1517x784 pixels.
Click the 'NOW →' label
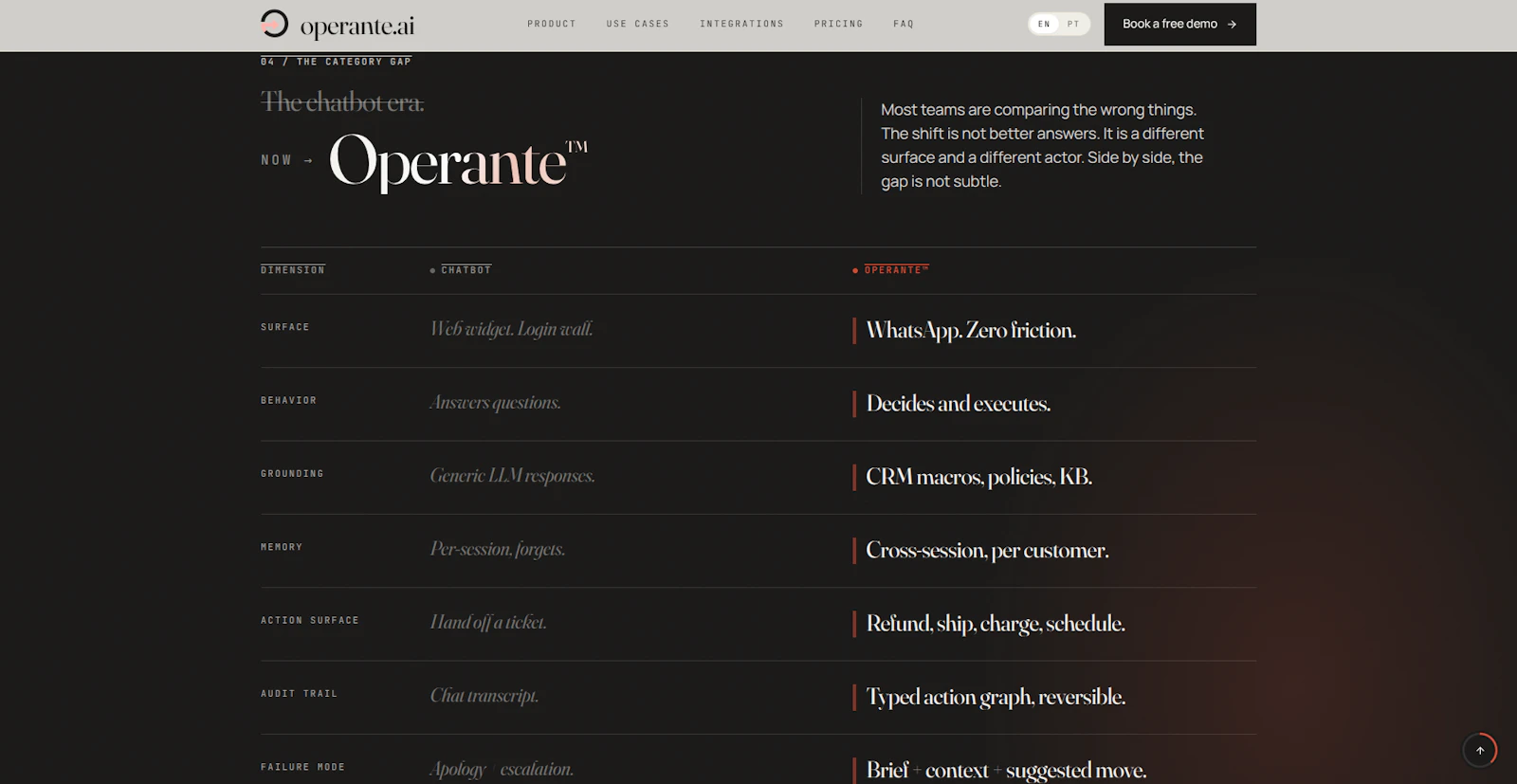287,160
